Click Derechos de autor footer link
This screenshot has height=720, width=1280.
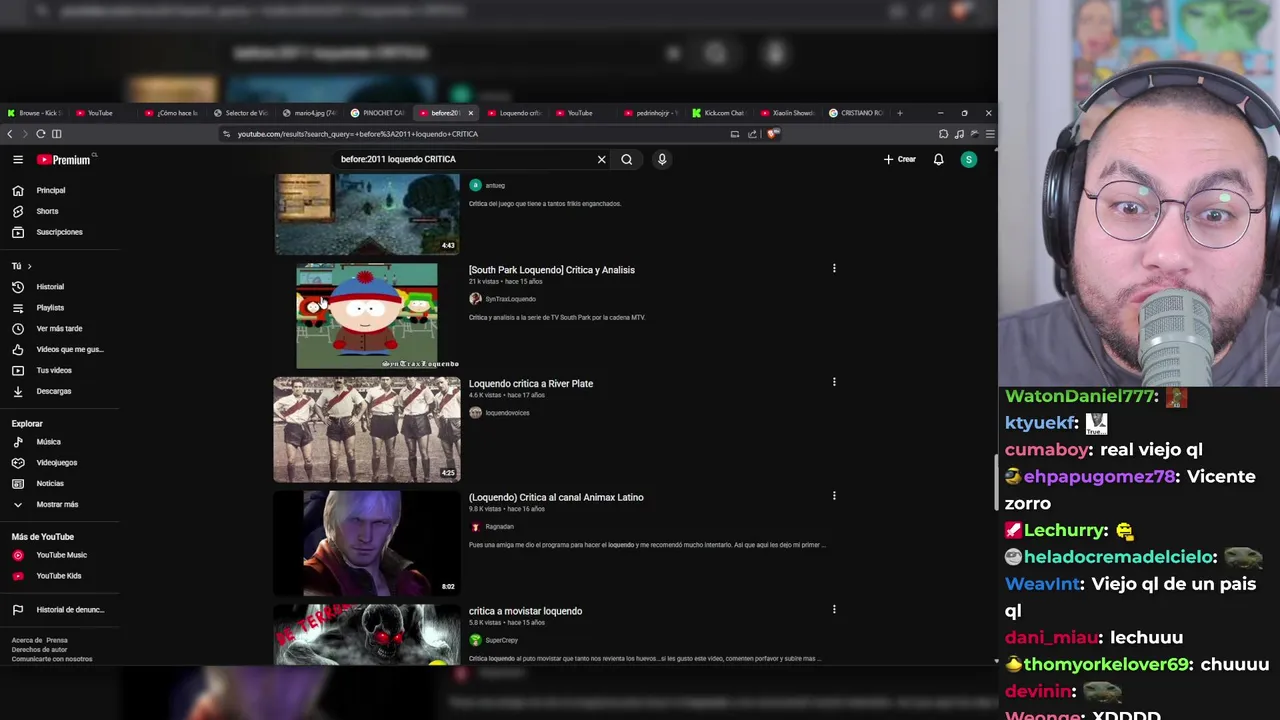[x=39, y=650]
